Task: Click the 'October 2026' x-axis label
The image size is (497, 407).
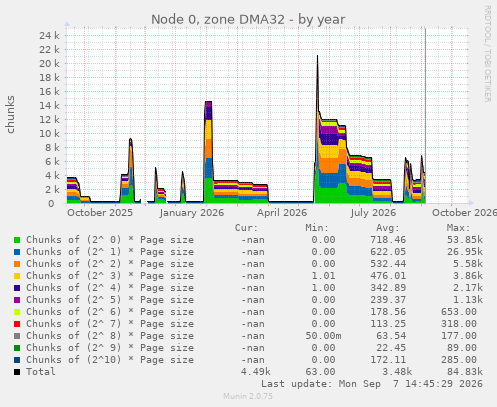Action: pyautogui.click(x=464, y=213)
